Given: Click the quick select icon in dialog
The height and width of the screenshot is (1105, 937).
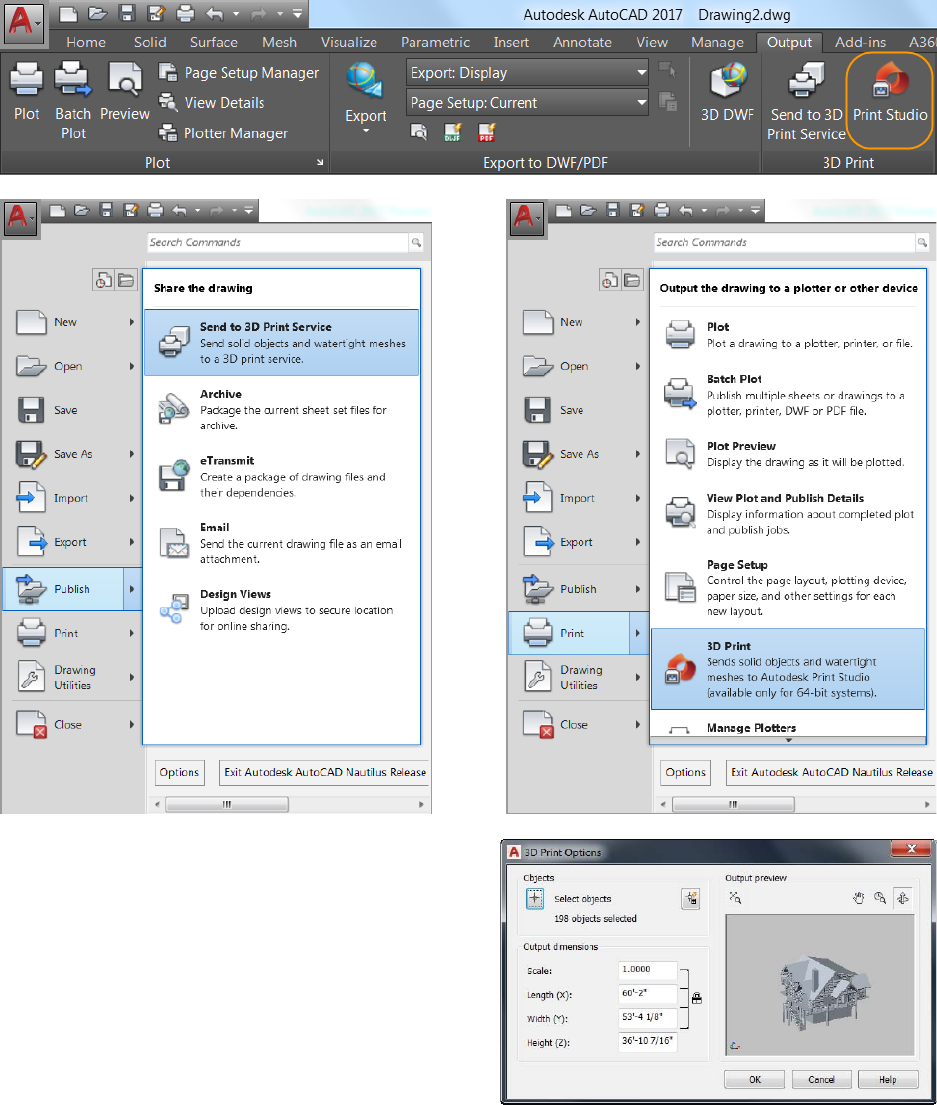Looking at the screenshot, I should tap(691, 899).
